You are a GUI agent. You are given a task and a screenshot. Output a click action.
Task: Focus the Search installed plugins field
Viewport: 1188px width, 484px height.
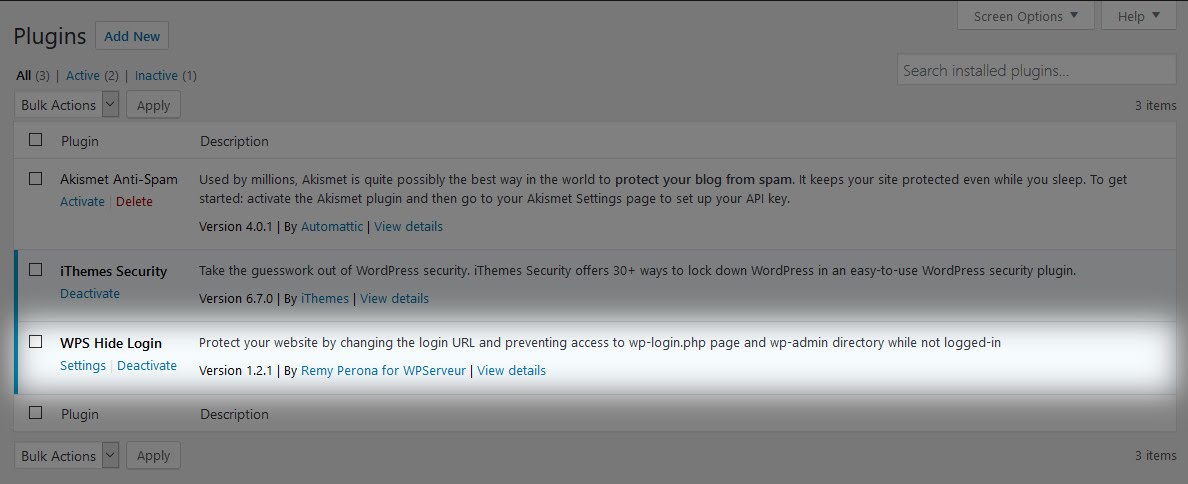(x=1036, y=71)
